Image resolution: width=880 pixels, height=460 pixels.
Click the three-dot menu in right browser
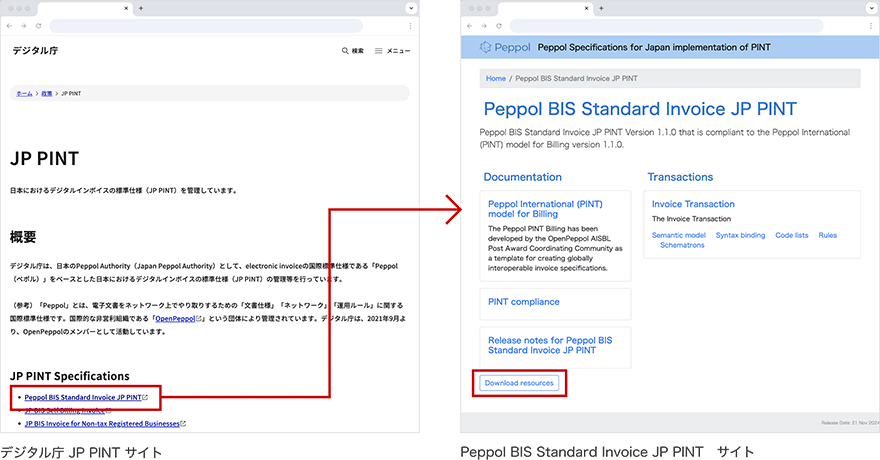coord(869,24)
